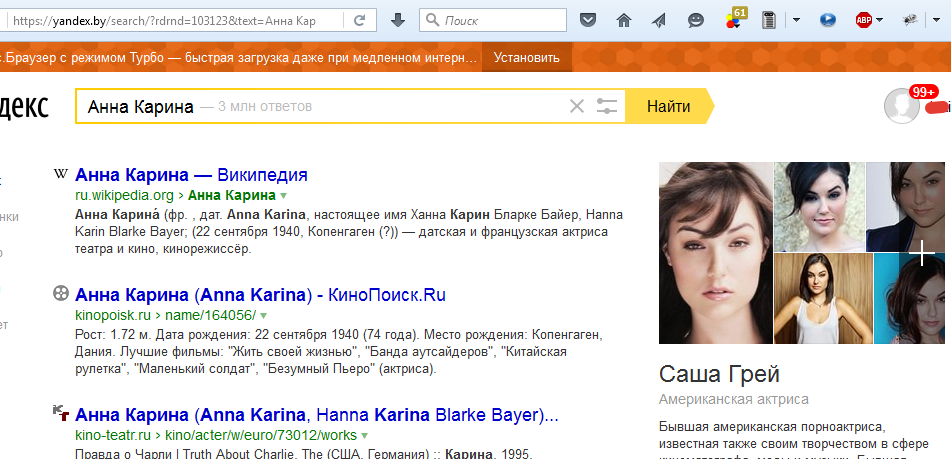Click ru.wikipedia.org green URL
Viewport: 951px width, 459px height.
124,195
